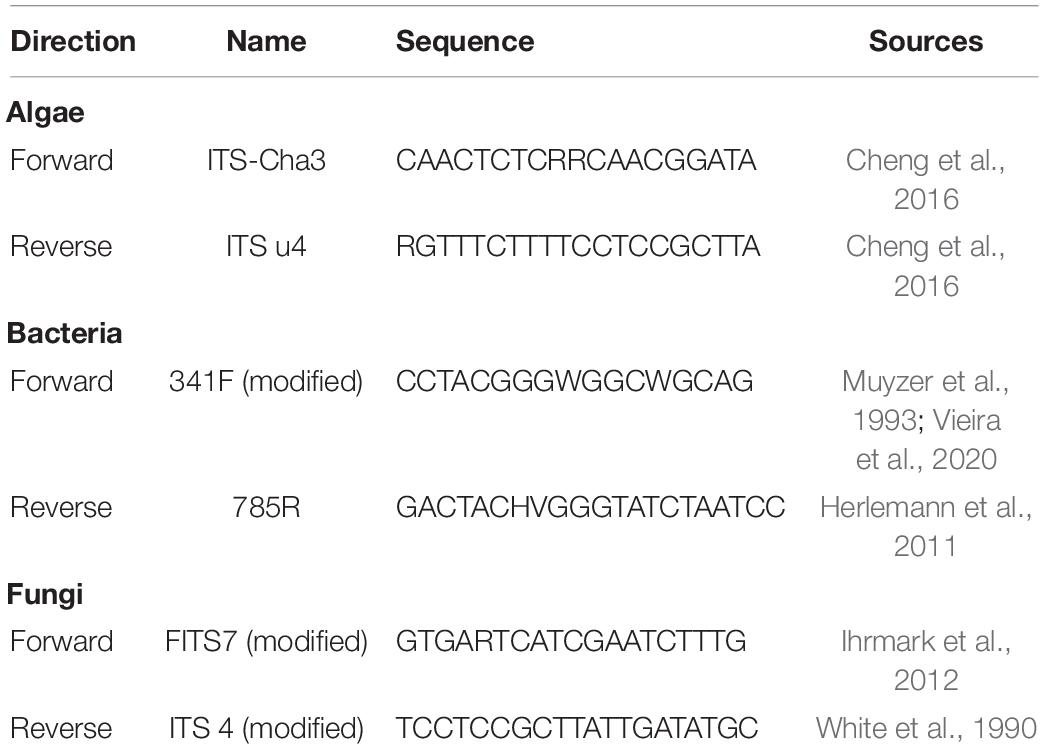Click the Name column header
Viewport: 1044px width, 749px height.
tap(266, 41)
